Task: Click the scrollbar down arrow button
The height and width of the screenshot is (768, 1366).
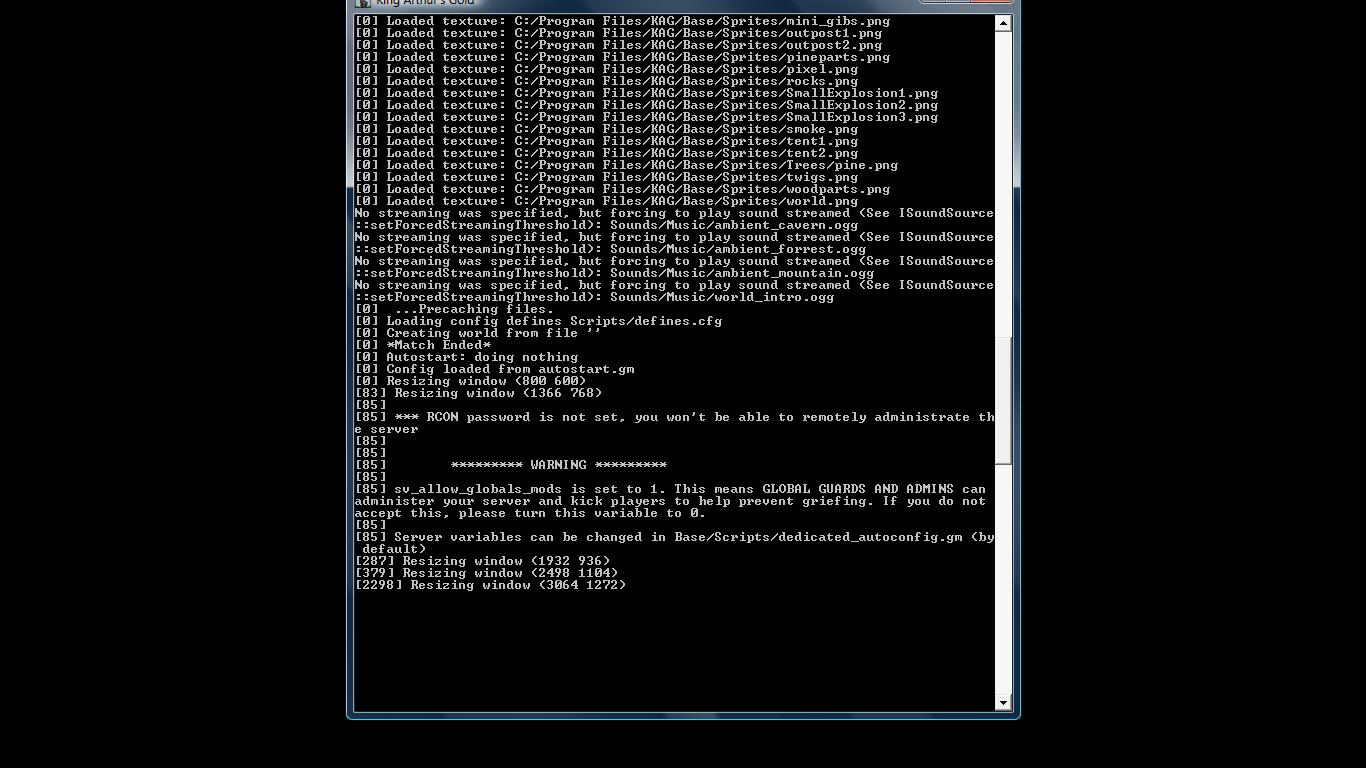Action: (x=1003, y=703)
